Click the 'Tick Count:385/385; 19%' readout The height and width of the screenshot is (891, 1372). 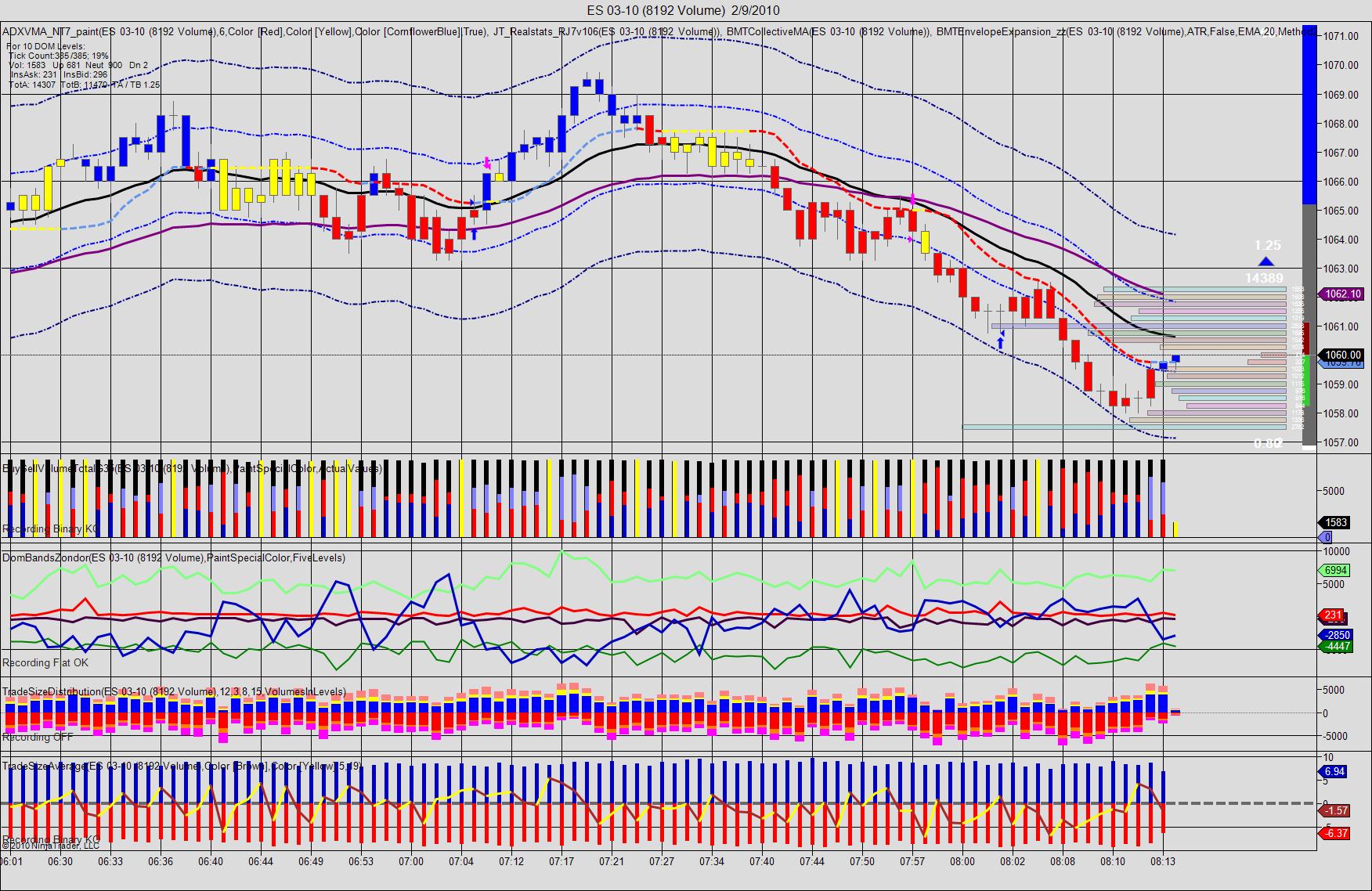(x=59, y=56)
